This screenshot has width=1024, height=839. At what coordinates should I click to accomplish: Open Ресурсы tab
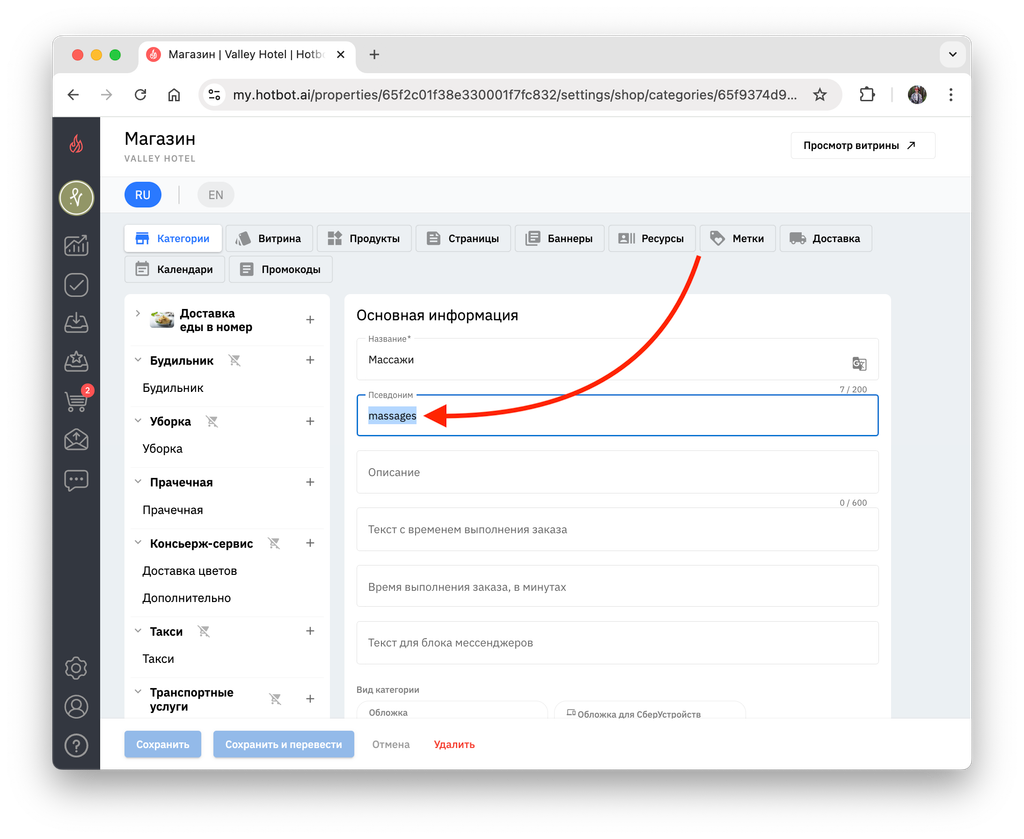click(652, 238)
